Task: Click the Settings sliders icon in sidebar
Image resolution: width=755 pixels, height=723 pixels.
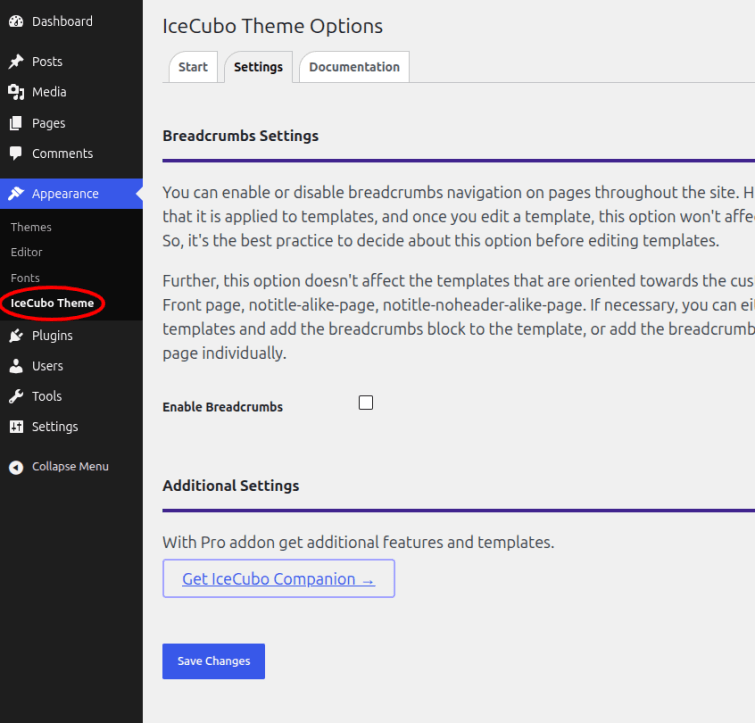Action: [16, 426]
